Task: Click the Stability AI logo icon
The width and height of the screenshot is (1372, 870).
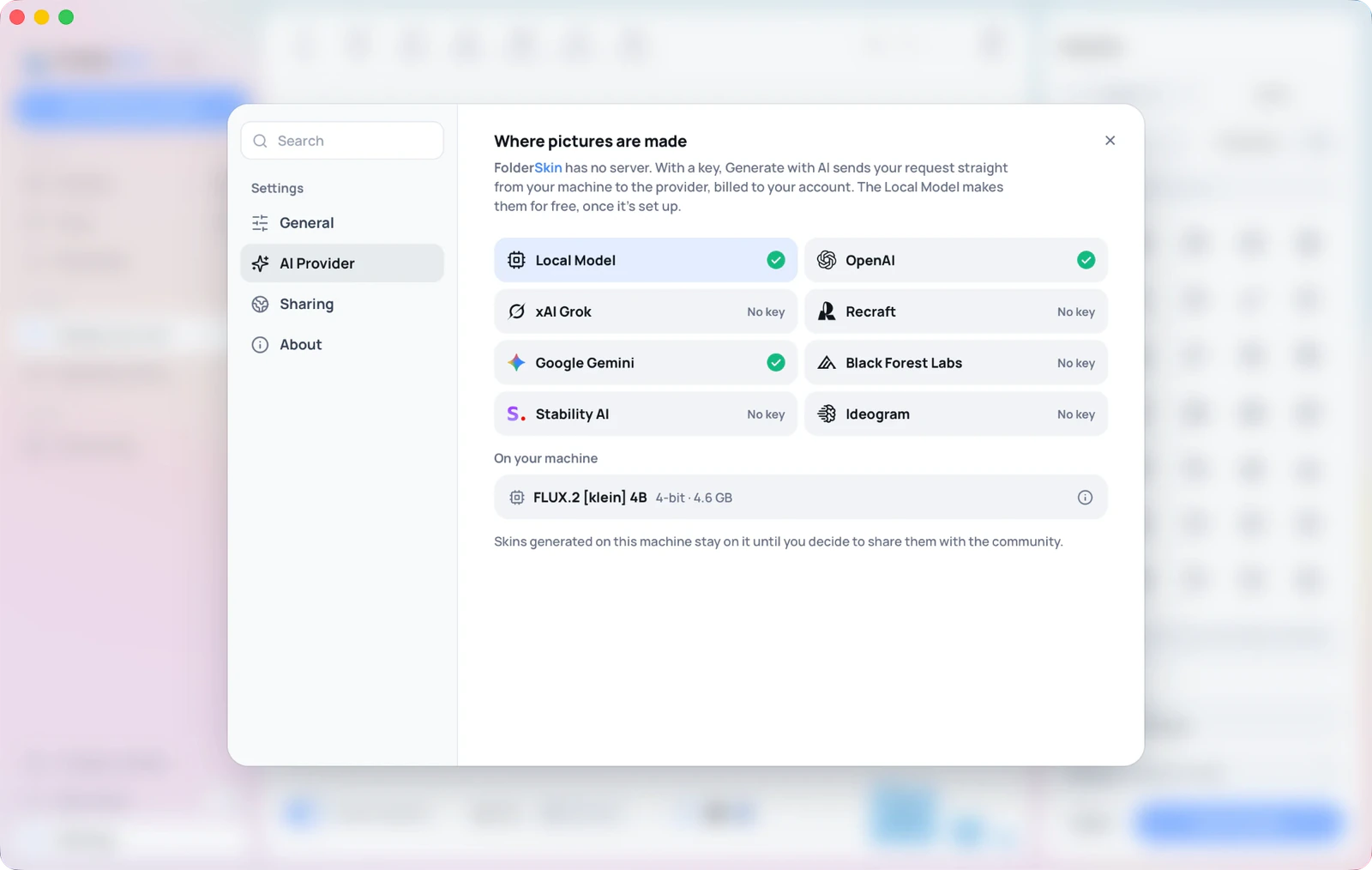Action: [516, 414]
